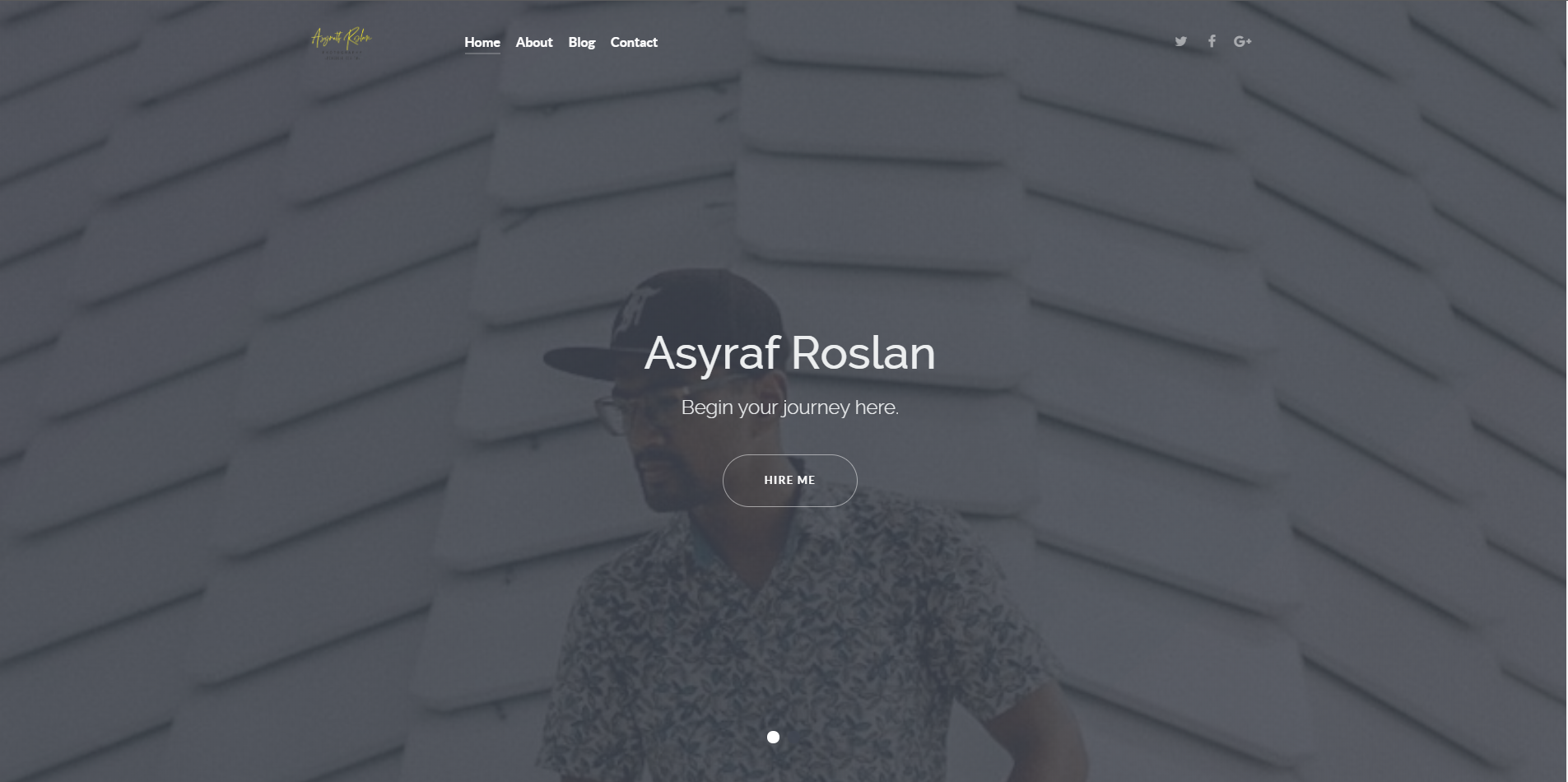Go to the Home nav item
This screenshot has width=1568, height=782.
(482, 42)
